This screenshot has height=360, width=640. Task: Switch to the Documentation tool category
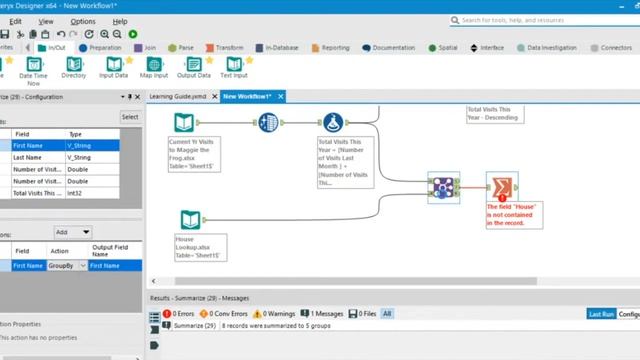389,48
